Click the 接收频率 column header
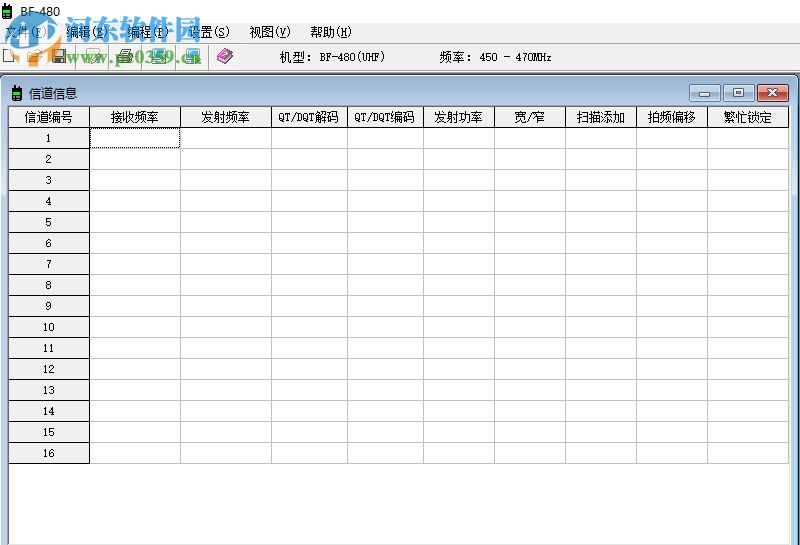 pyautogui.click(x=135, y=117)
